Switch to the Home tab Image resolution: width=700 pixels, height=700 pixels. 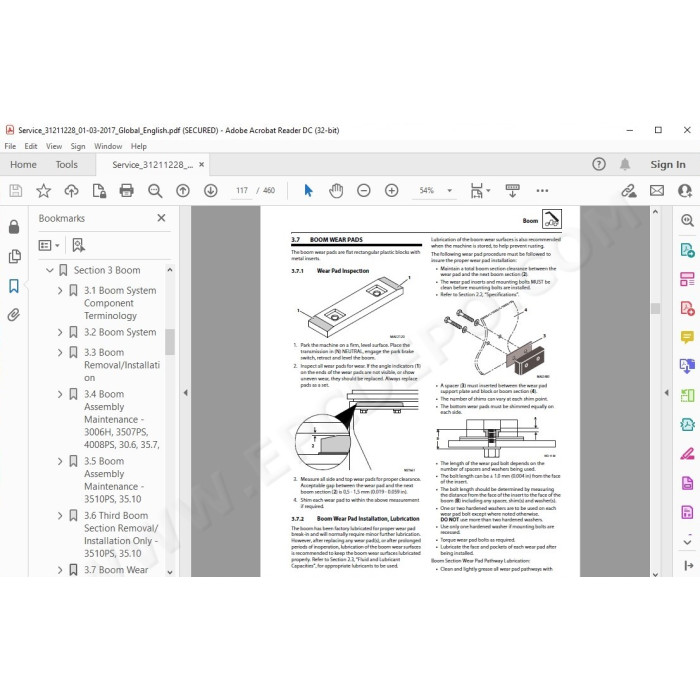[23, 165]
